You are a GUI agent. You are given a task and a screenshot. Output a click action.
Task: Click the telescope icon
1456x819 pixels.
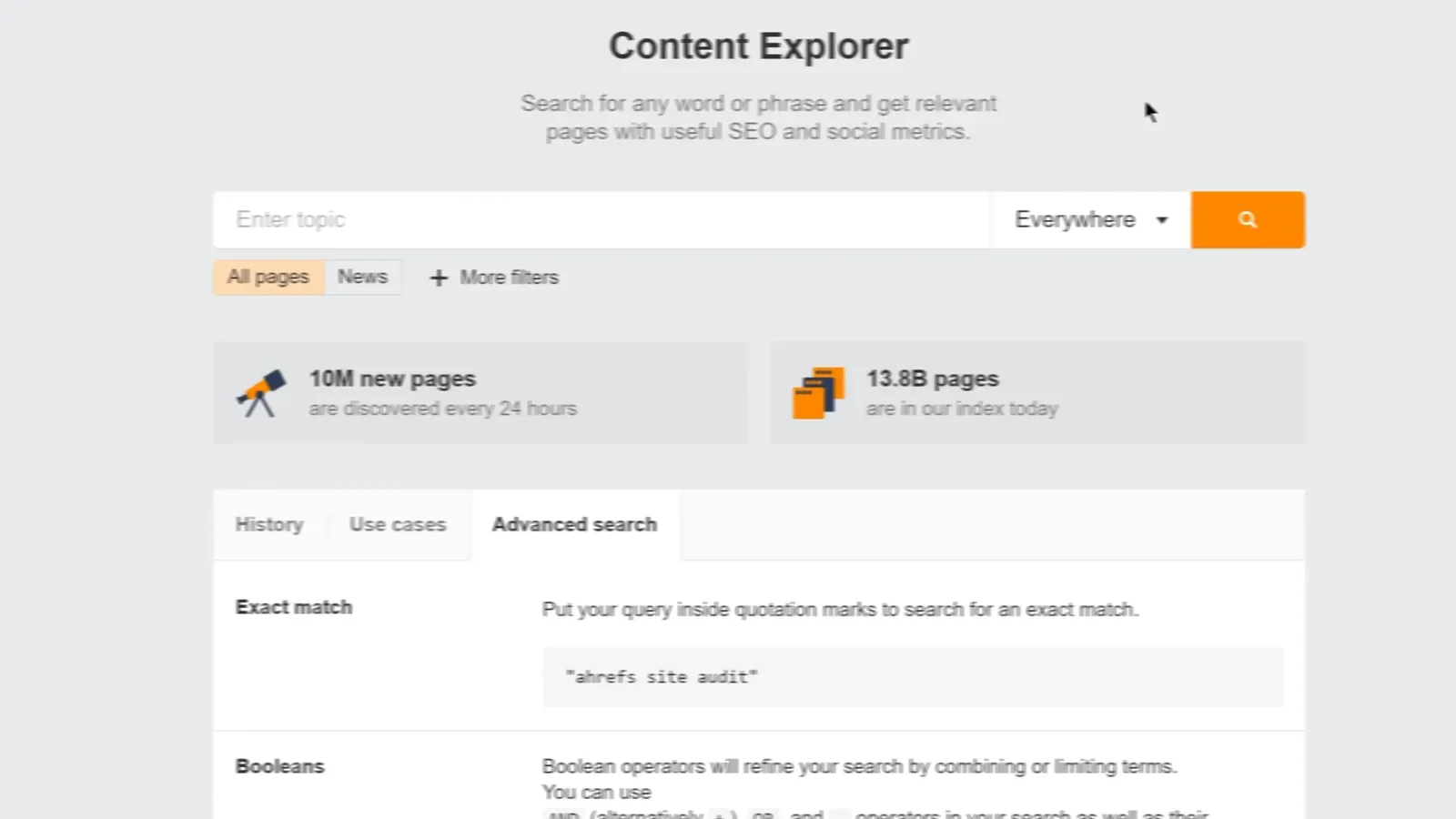click(x=261, y=393)
